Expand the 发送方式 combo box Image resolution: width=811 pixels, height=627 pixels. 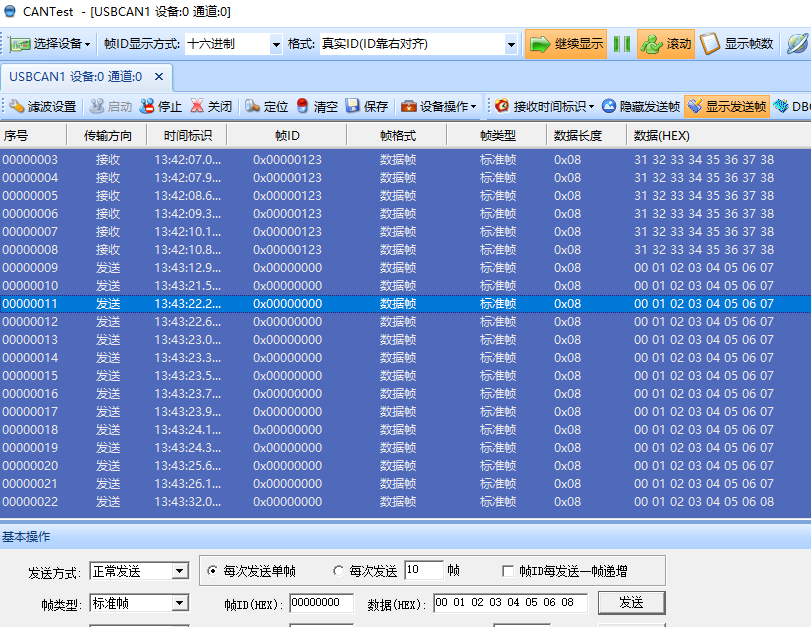tap(179, 571)
